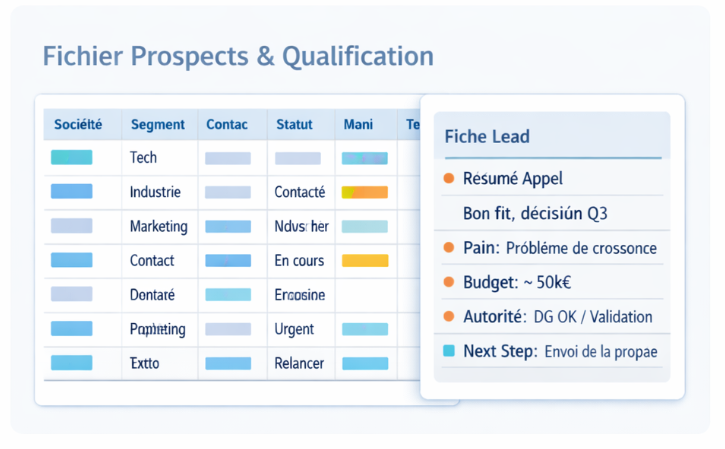Screen dimensions: 725x449
Task: Click the orange bullet next to Pain
Action: point(448,247)
